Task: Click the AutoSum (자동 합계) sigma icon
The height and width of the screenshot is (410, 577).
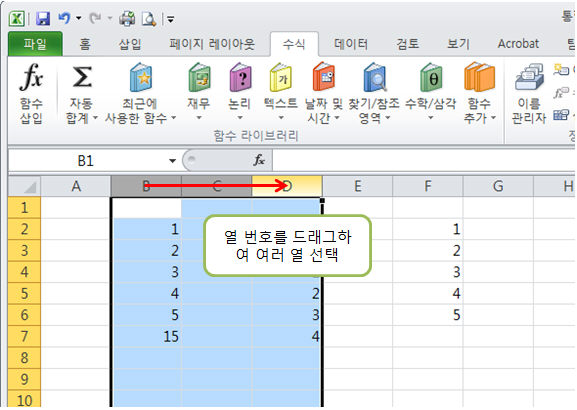Action: coord(82,77)
